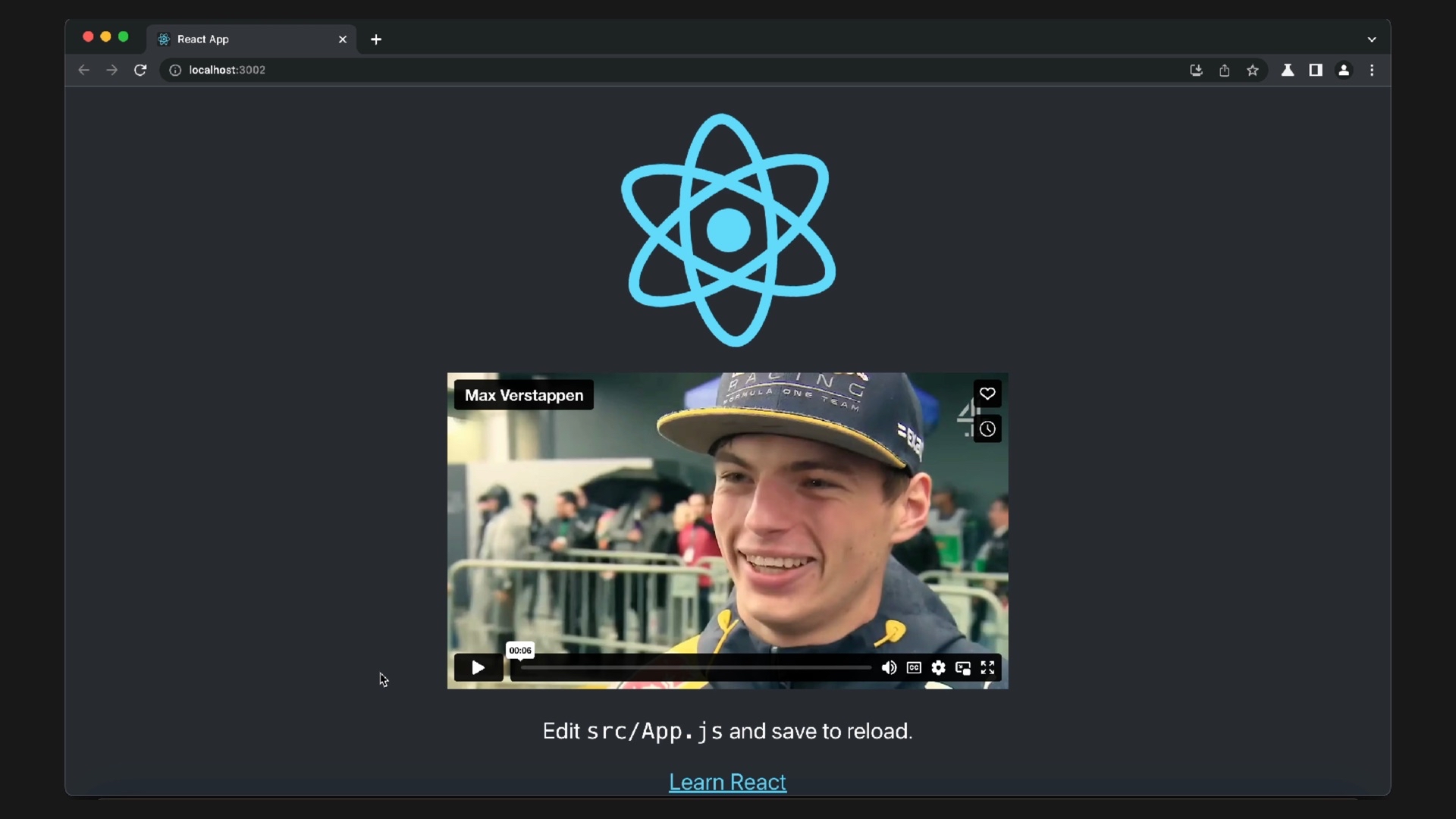Toggle the browser side panel
The height and width of the screenshot is (819, 1456).
(1316, 70)
